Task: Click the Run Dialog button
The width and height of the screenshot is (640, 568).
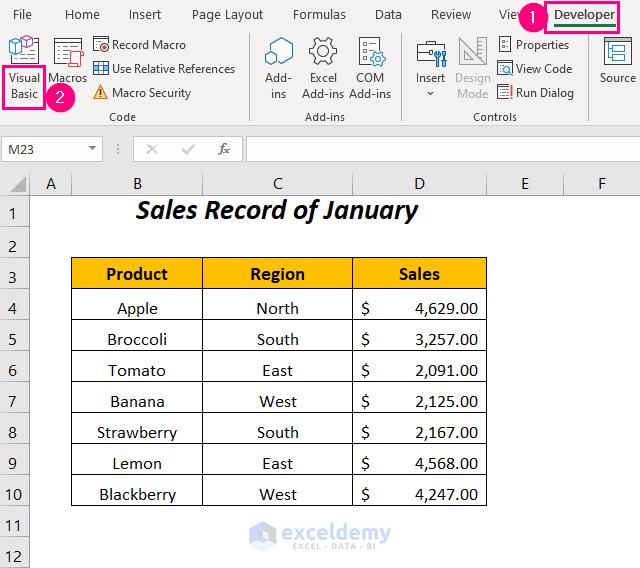Action: [536, 93]
